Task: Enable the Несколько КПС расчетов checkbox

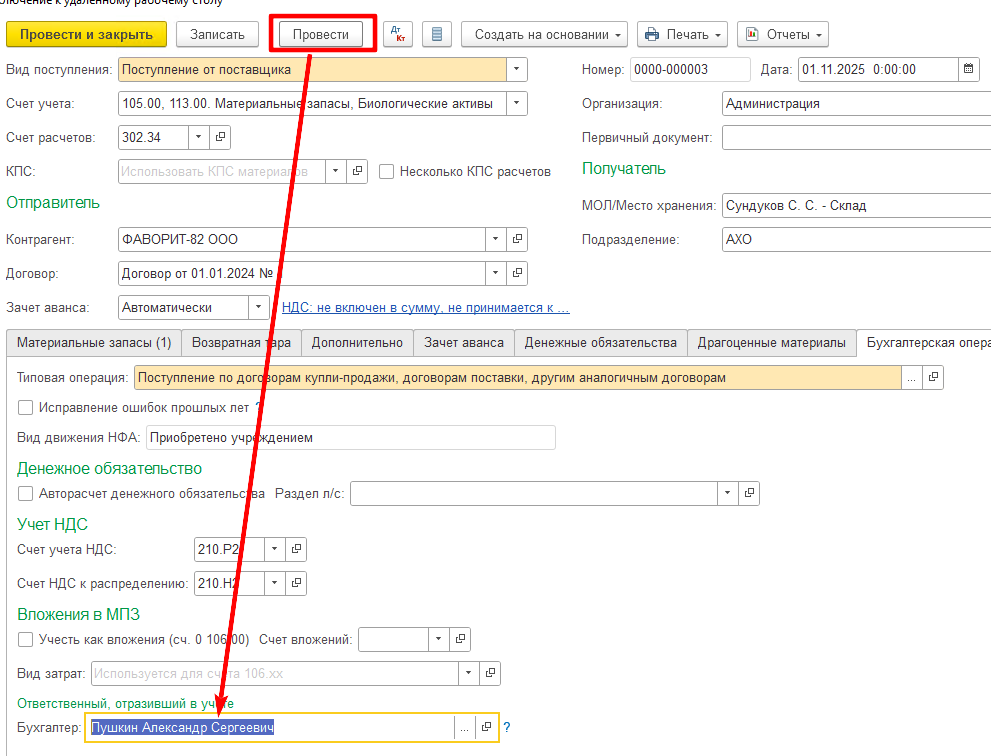Action: point(387,172)
